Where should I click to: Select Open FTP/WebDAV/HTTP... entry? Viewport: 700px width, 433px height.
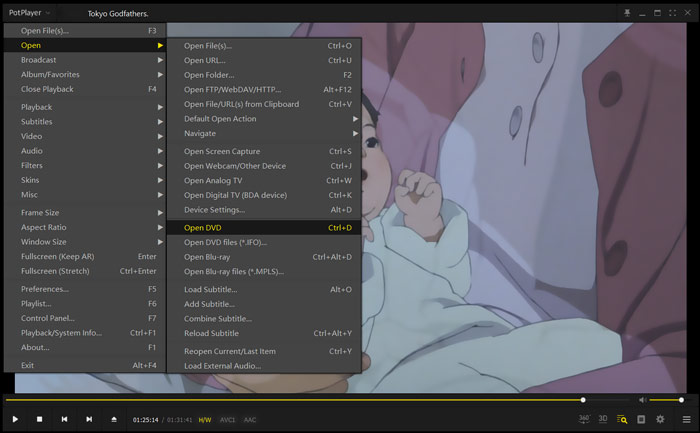coord(264,89)
